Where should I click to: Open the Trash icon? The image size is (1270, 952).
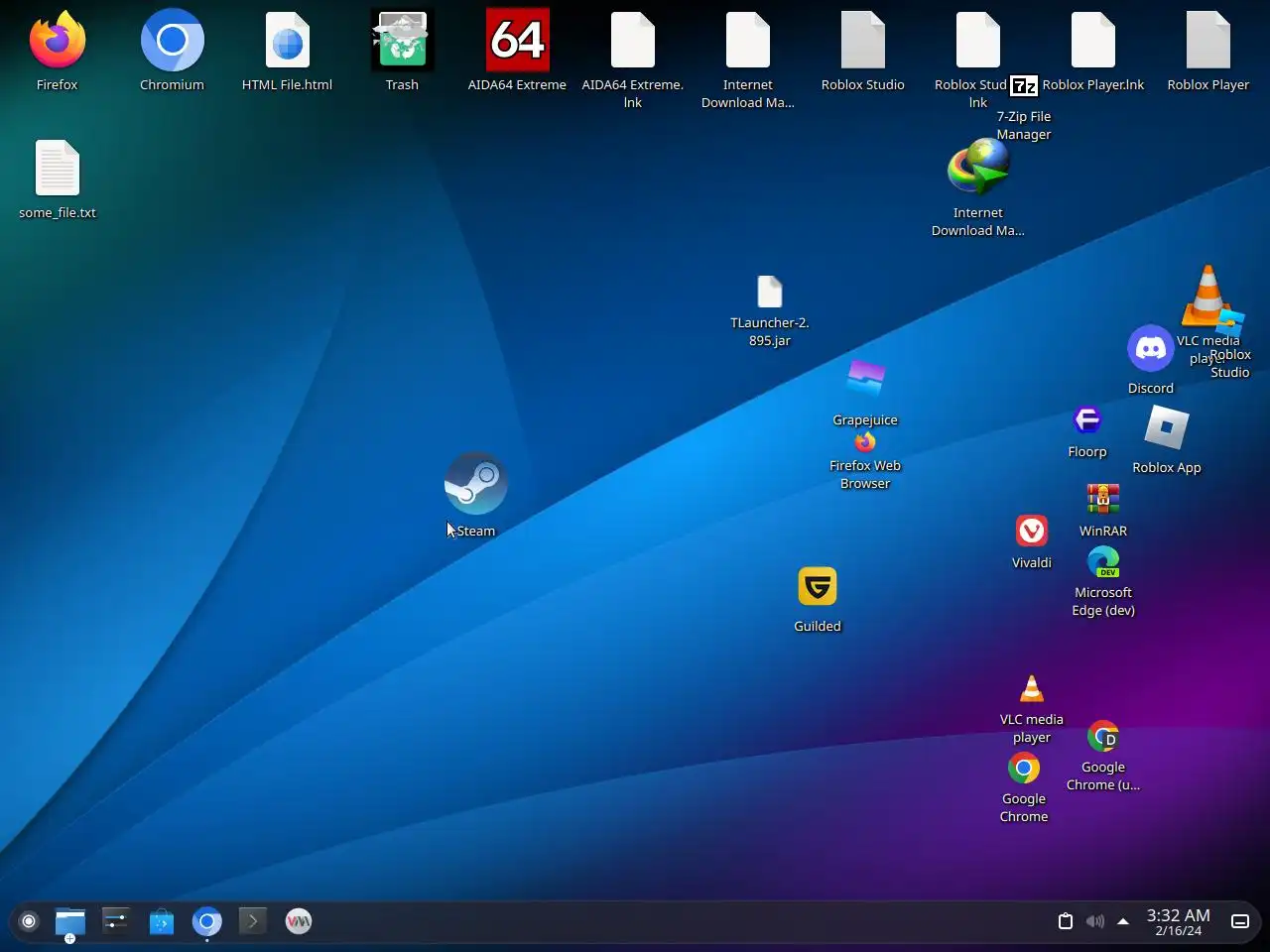click(402, 40)
